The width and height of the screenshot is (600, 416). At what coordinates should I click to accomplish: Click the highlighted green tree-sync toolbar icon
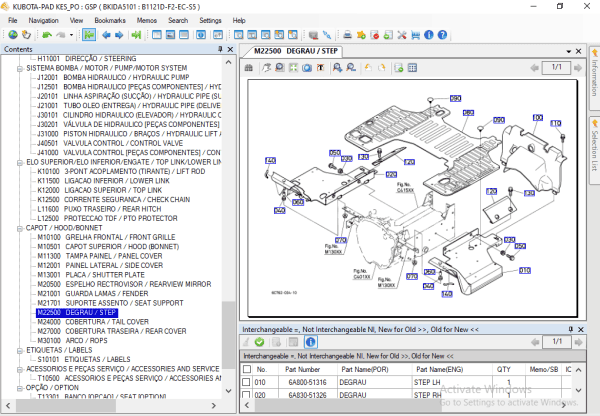pyautogui.click(x=89, y=35)
